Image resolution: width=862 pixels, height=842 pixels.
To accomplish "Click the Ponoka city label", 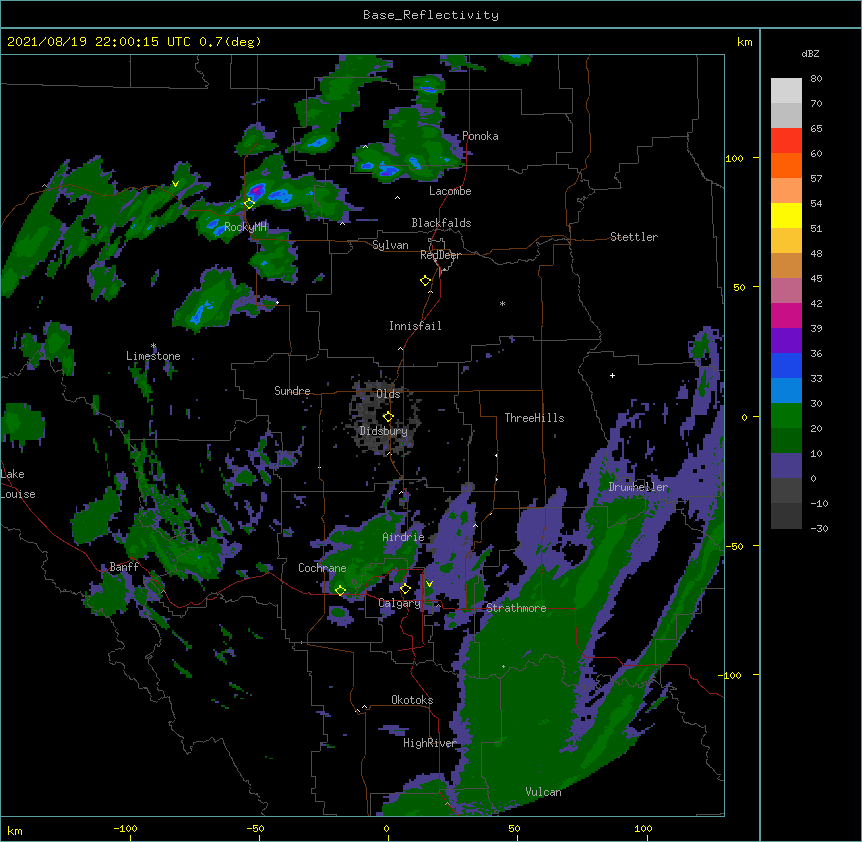I will pos(480,136).
